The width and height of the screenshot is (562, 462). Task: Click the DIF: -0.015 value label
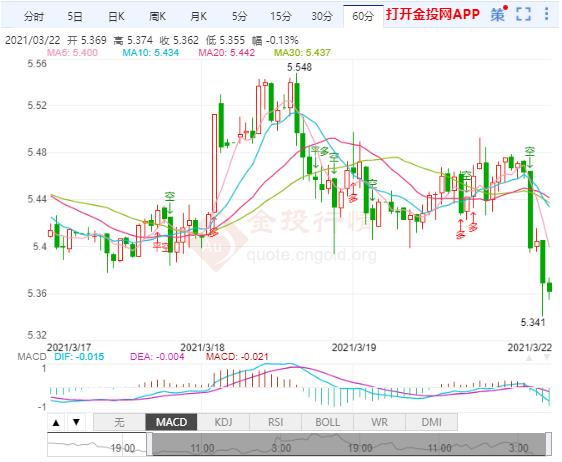(79, 357)
